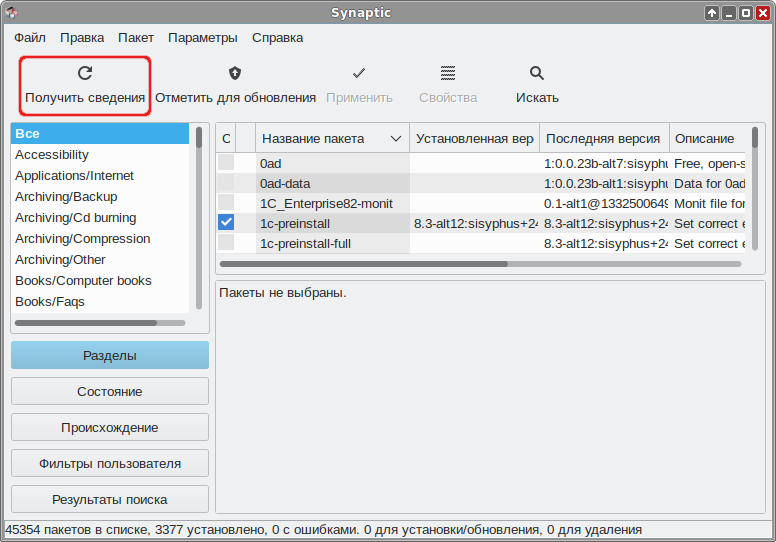The width and height of the screenshot is (776, 542).
Task: Click the Установленная версия column header
Action: 475,139
